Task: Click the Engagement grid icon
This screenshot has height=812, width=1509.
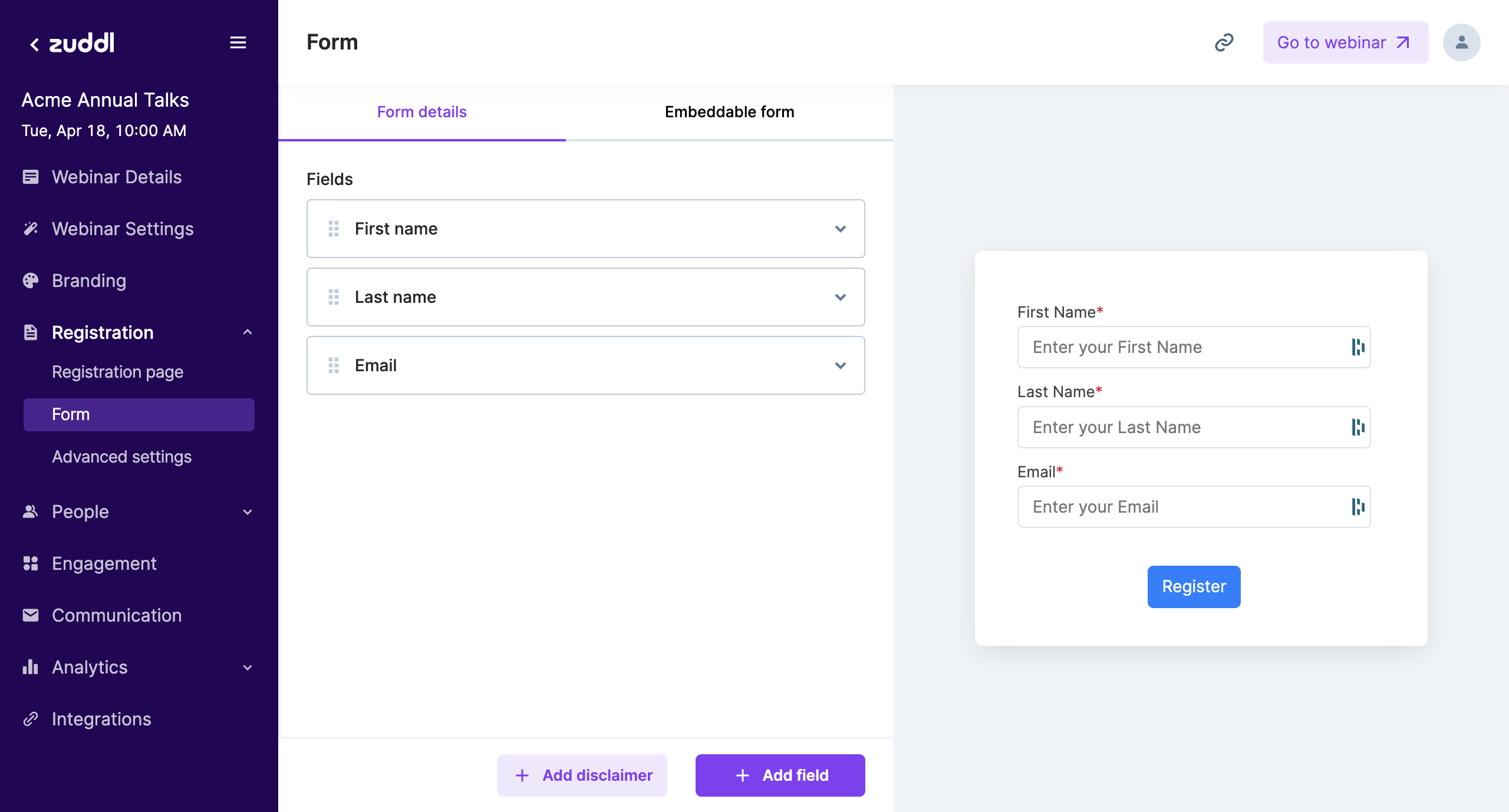Action: point(31,563)
